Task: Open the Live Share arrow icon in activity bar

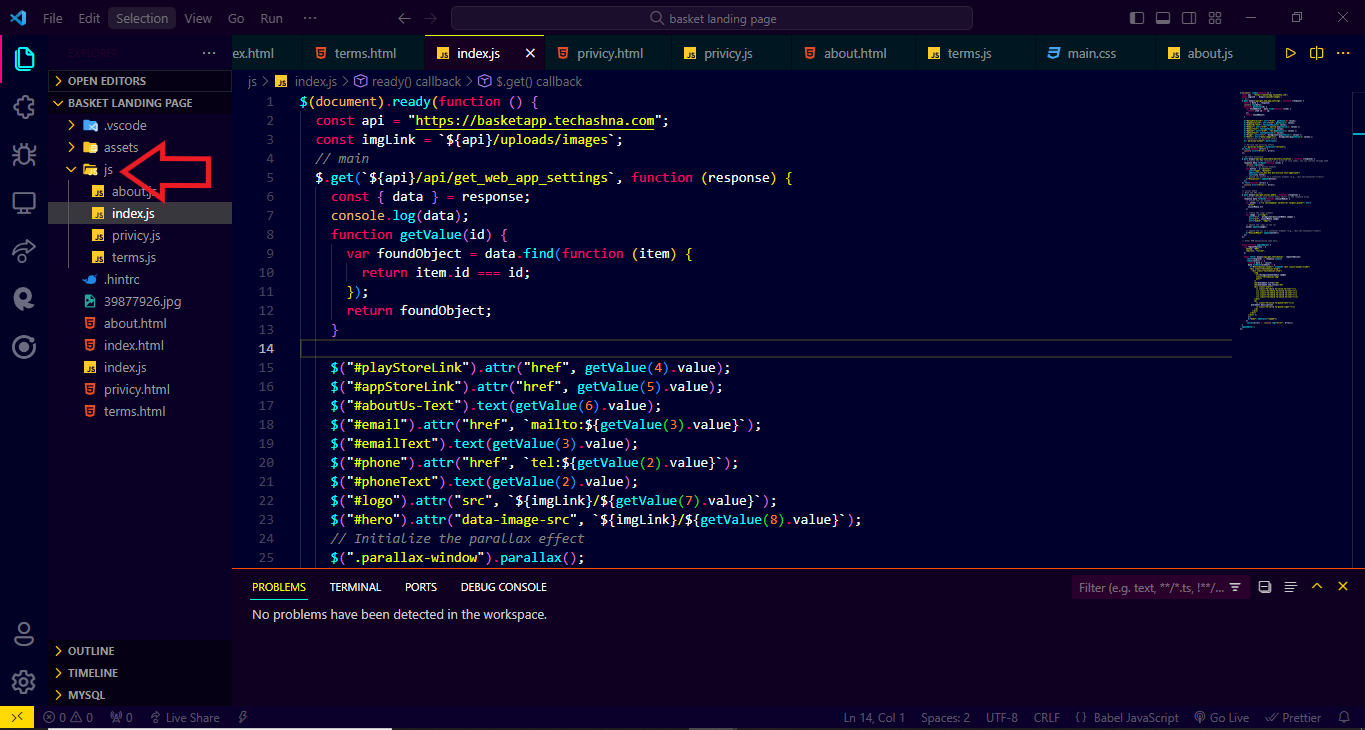Action: click(x=24, y=251)
